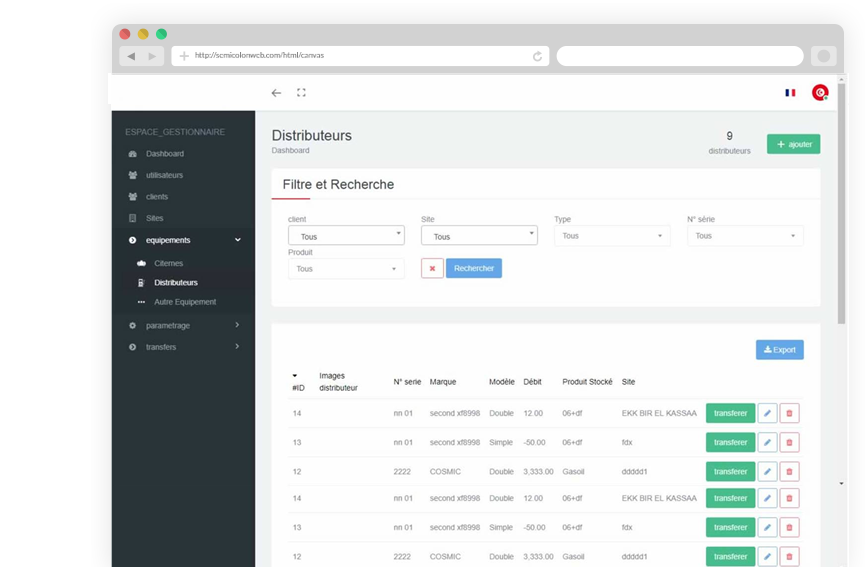Click the scrollbar down arrow
The image size is (868, 567).
(x=841, y=483)
